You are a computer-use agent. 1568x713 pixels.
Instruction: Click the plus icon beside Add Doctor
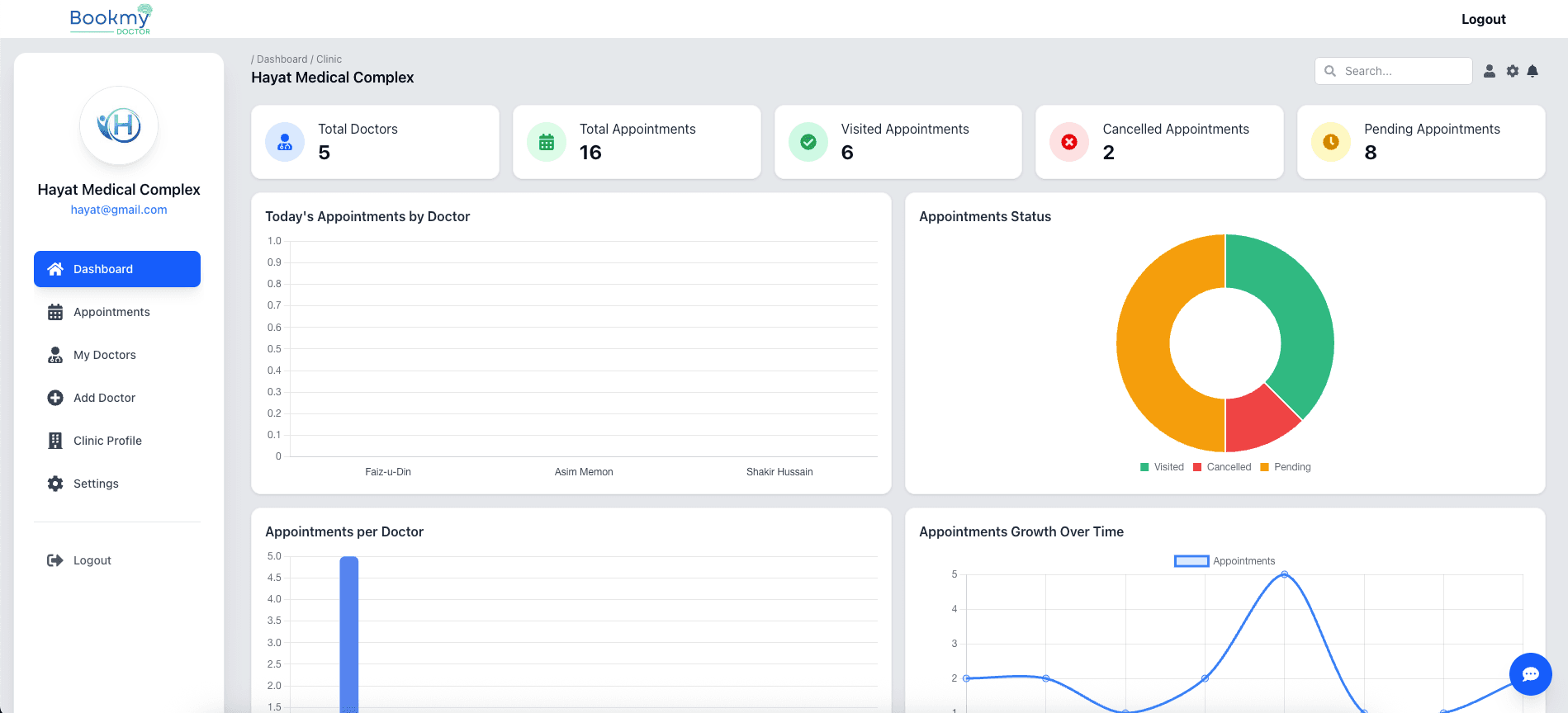pyautogui.click(x=55, y=398)
